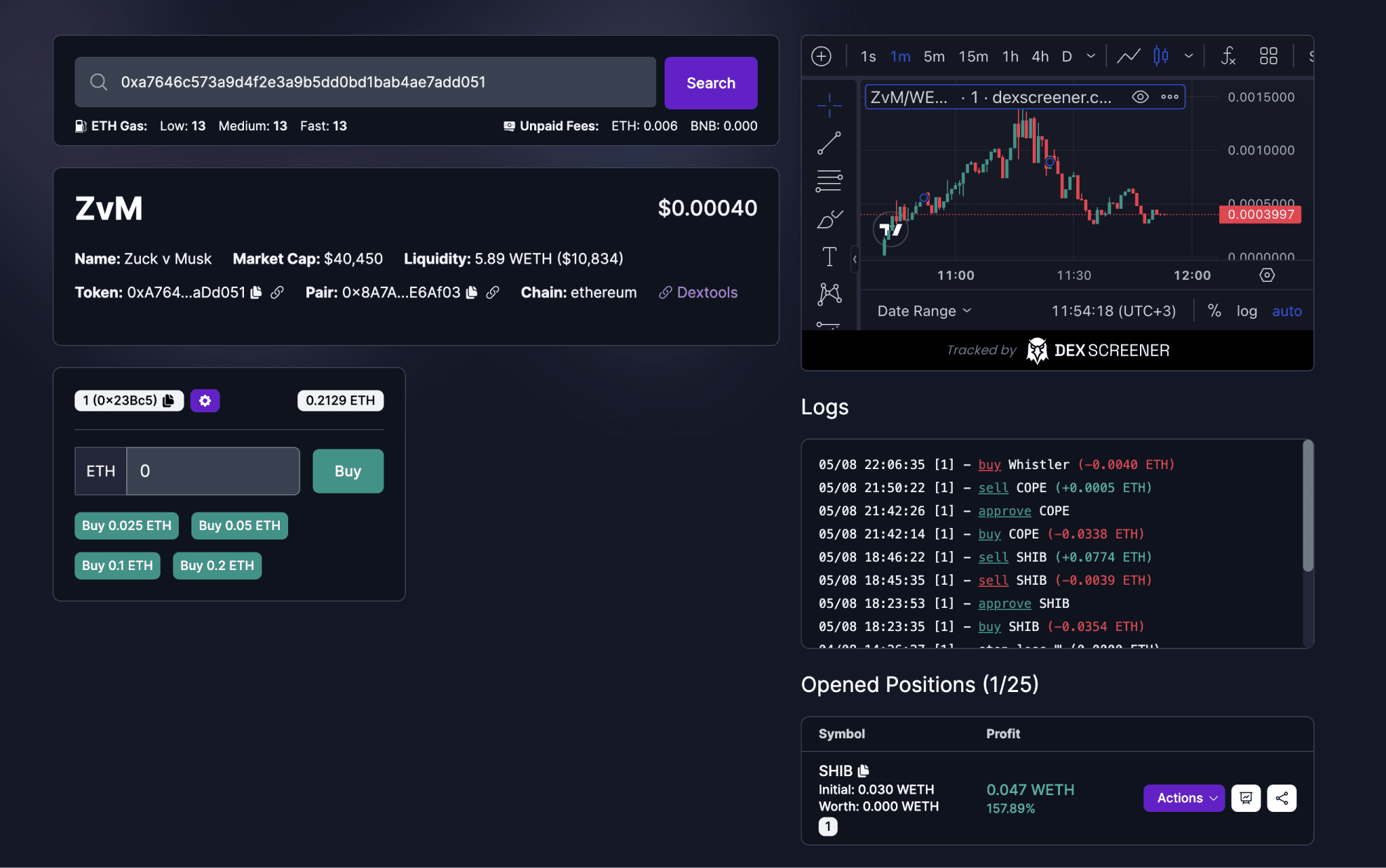Click the DEX SCREENER attribution logo
Viewport: 1386px width, 868px height.
pos(1097,350)
